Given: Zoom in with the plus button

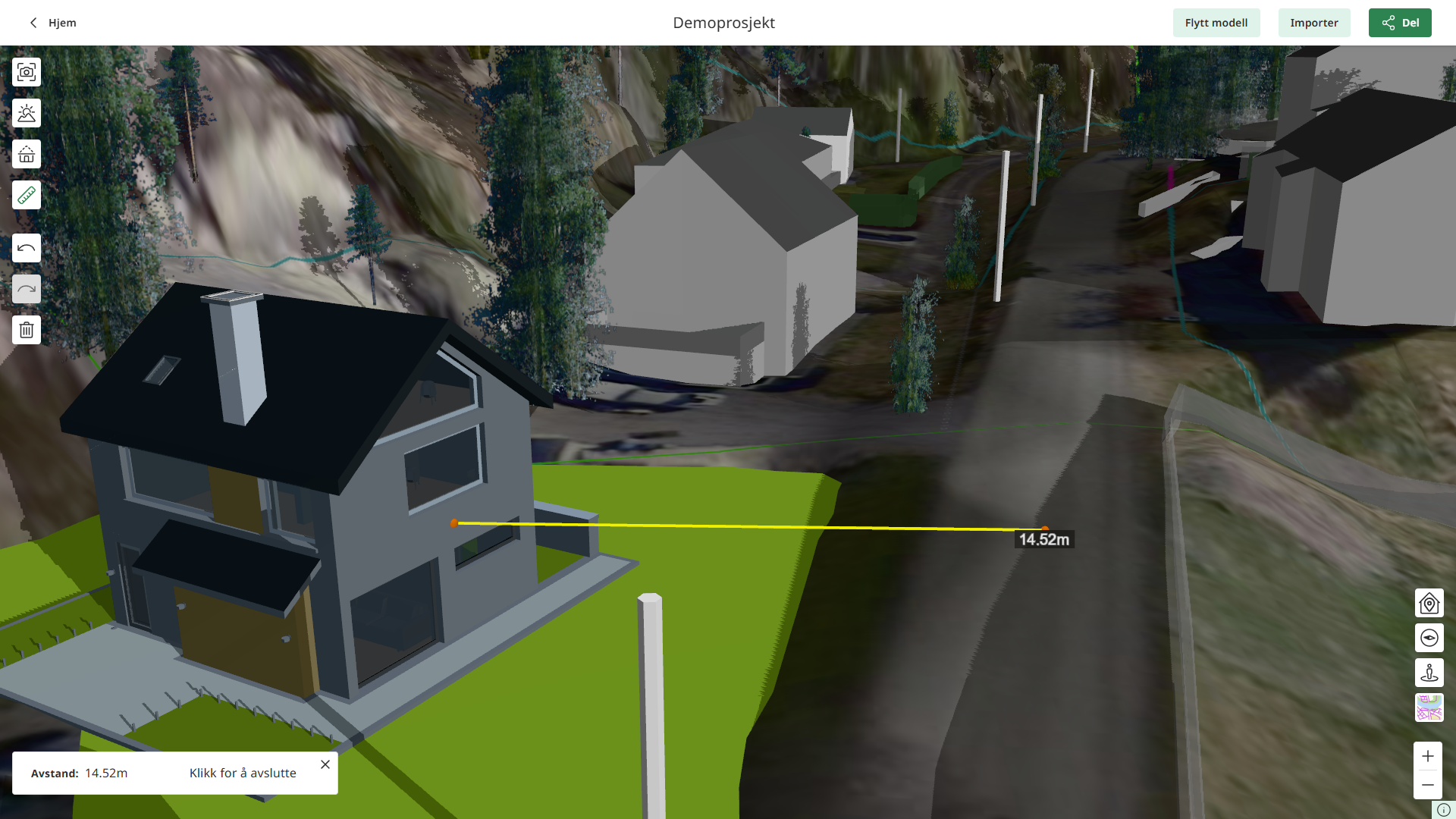Looking at the screenshot, I should (x=1428, y=756).
